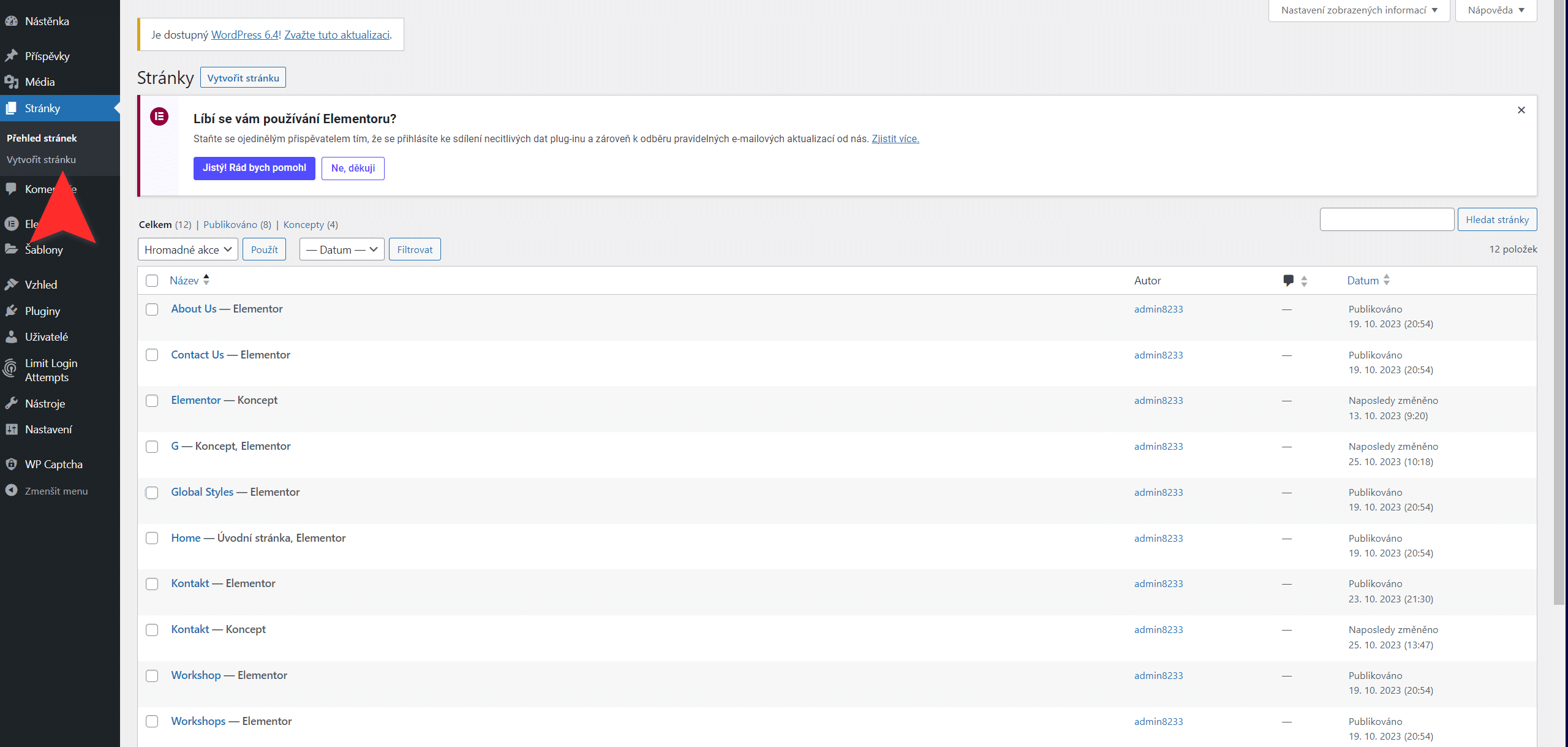Click the Nástěnka dashboard icon
The image size is (1568, 747).
11,21
